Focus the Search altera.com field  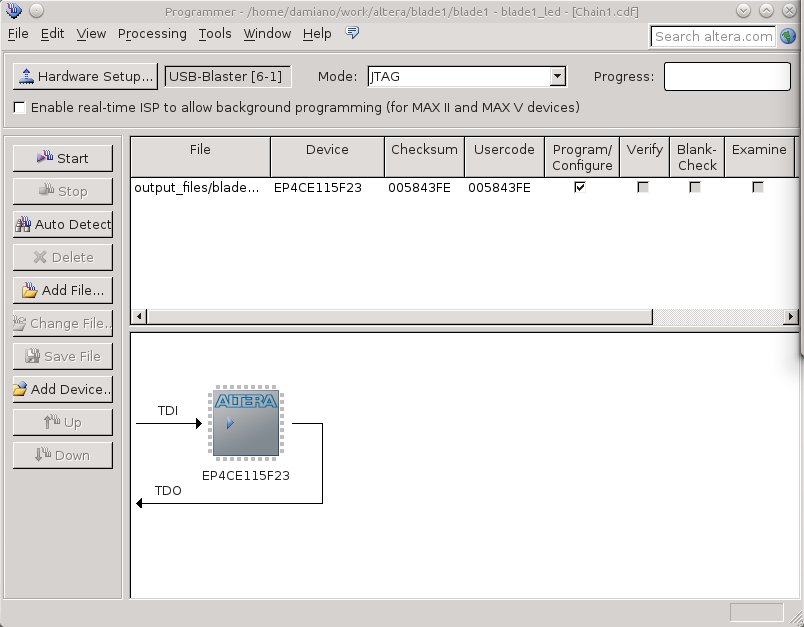[713, 36]
